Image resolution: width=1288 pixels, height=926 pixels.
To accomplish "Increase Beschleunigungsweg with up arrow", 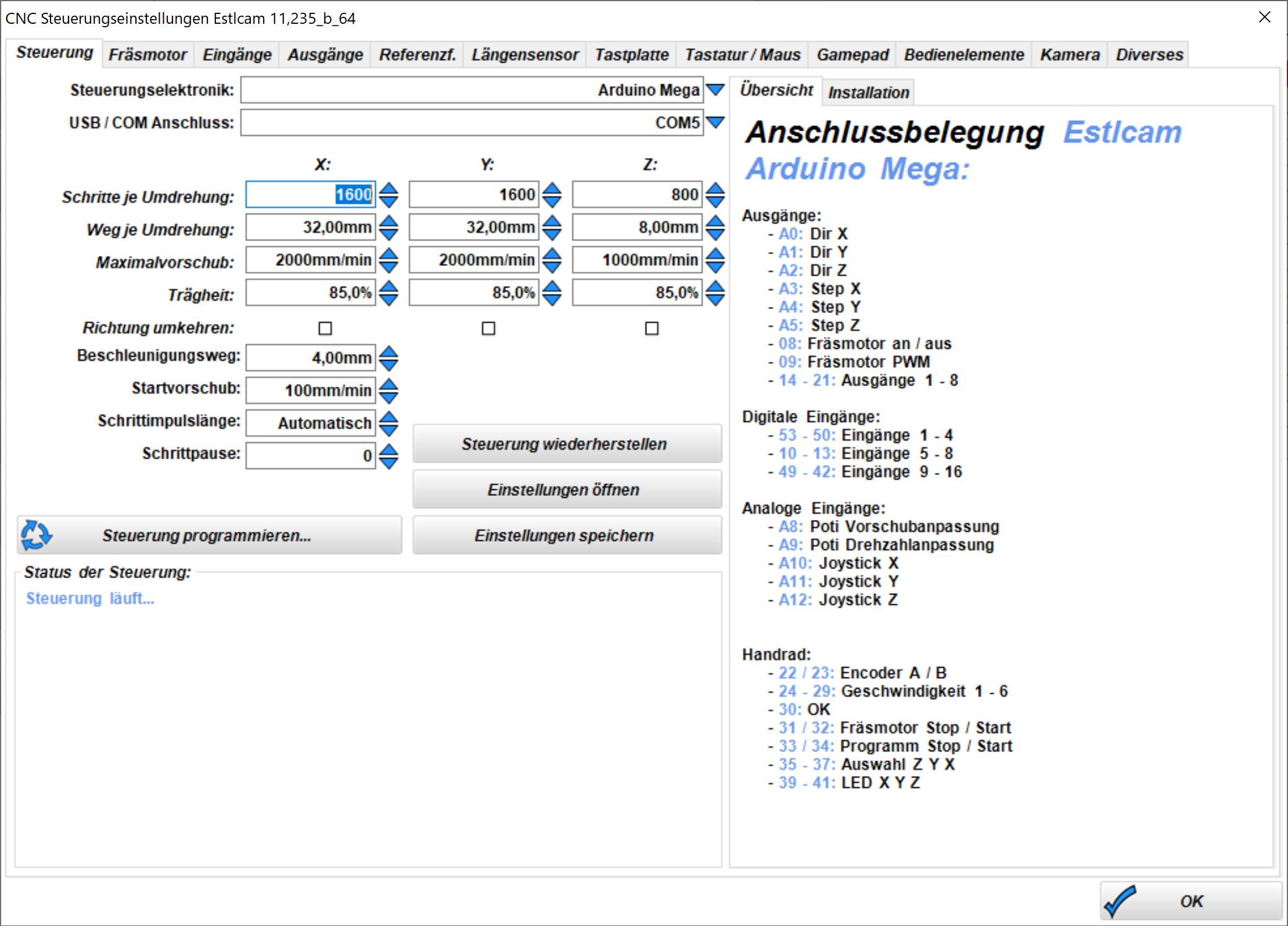I will [x=388, y=352].
